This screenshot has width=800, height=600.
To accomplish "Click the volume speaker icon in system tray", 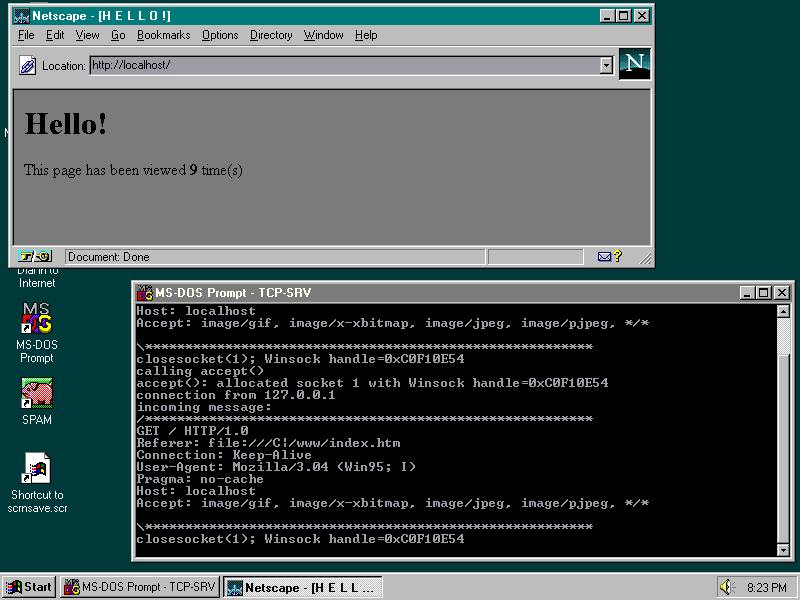I will [727, 587].
